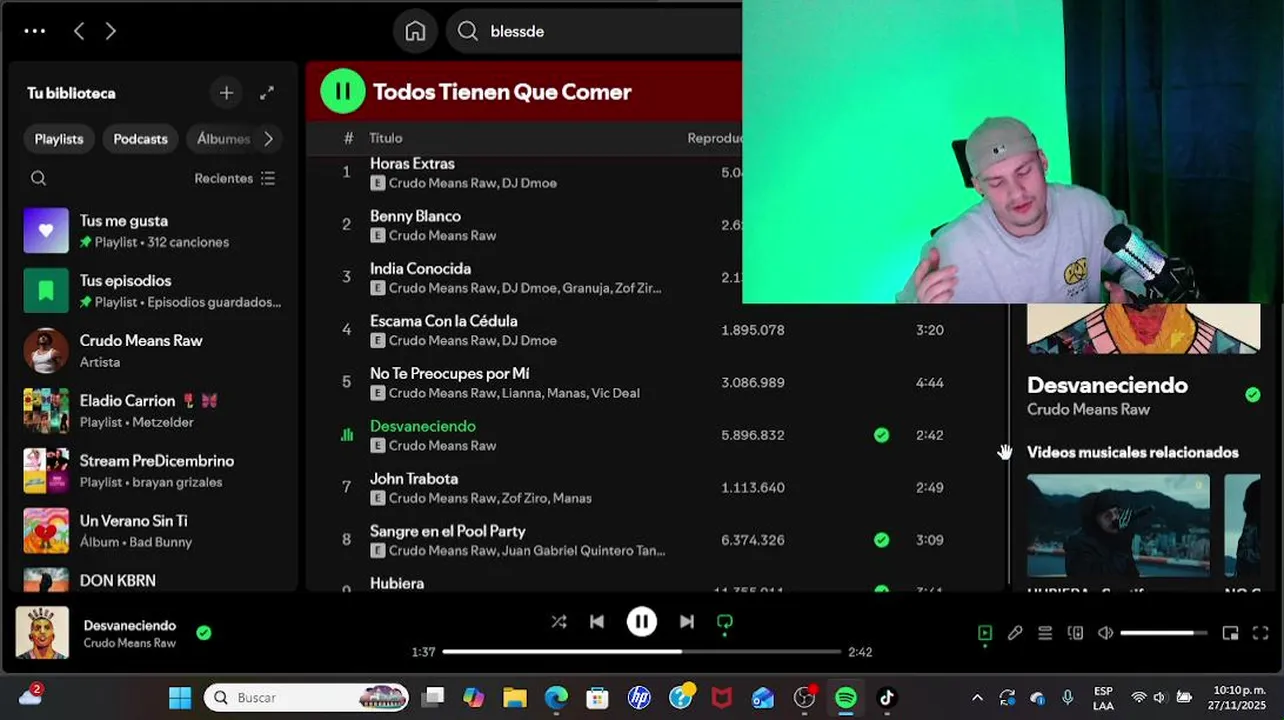This screenshot has width=1284, height=720.
Task: Click the Título column header
Action: pos(386,138)
